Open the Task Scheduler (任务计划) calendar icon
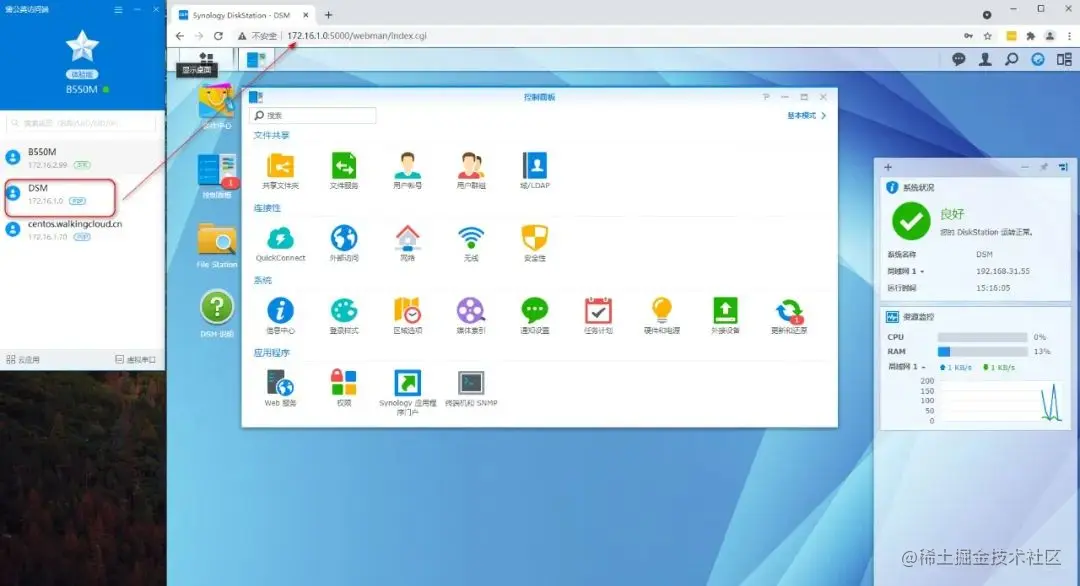Viewport: 1080px width, 586px height. point(598,311)
